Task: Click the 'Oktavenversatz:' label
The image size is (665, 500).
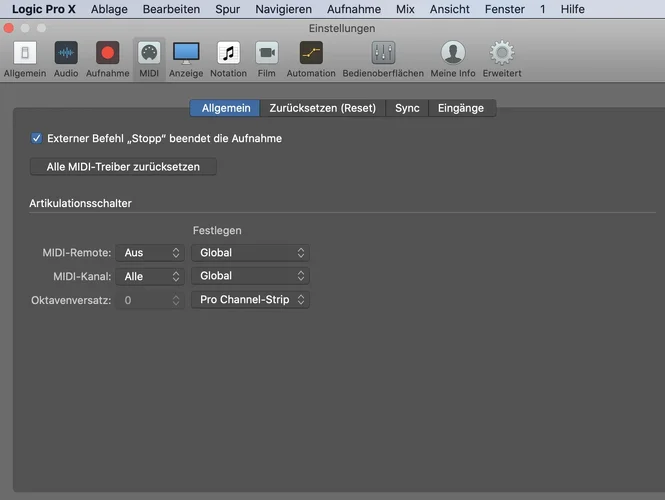Action: 71,300
